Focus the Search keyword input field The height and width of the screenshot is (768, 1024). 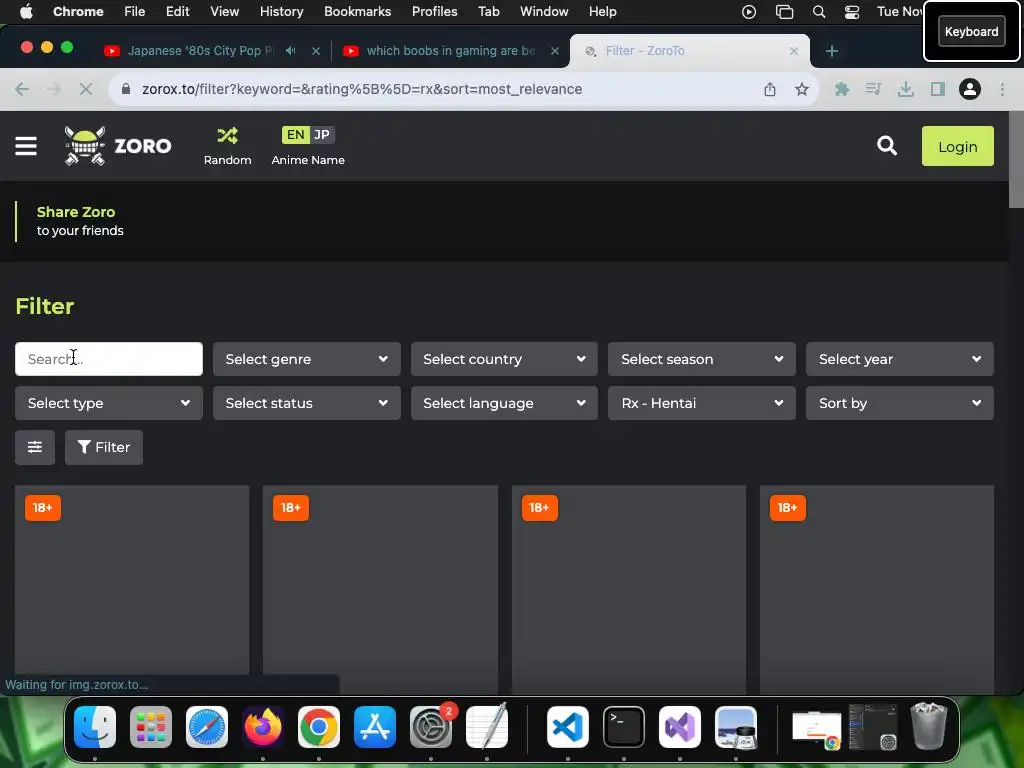point(108,359)
